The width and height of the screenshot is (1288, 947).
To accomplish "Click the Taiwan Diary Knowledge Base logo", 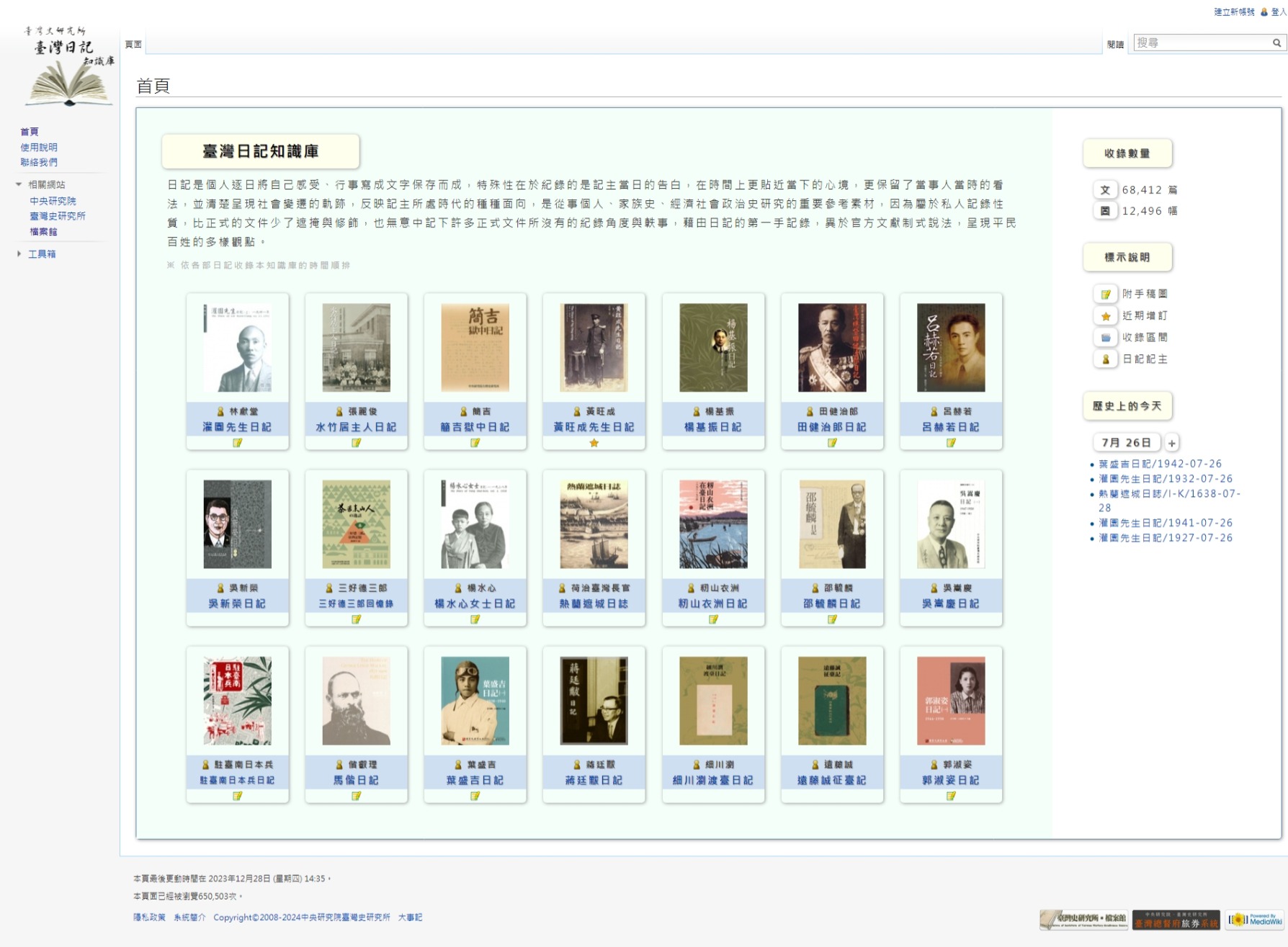I will pos(68,67).
